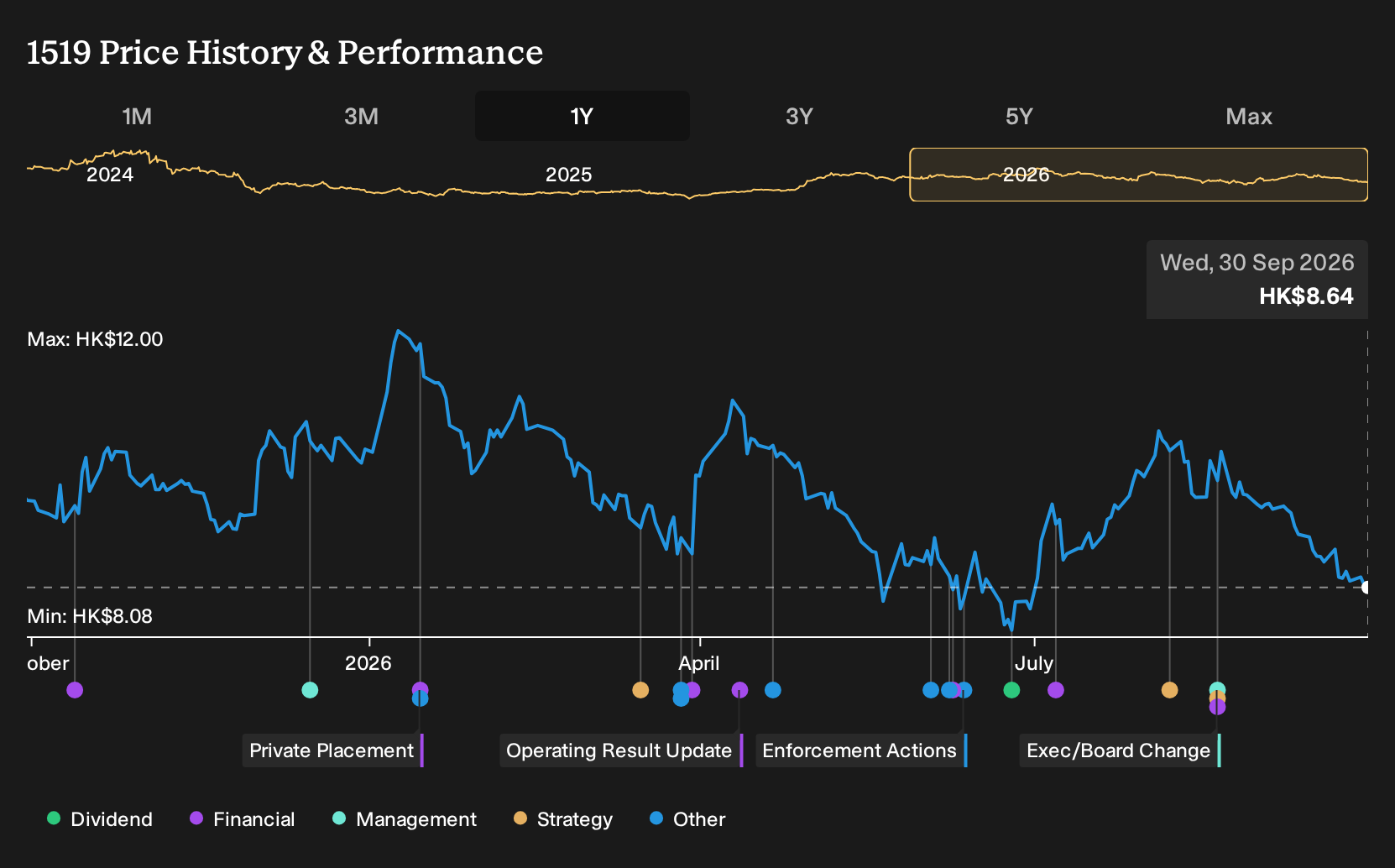Click the purple marker just after July
Image resolution: width=1395 pixels, height=868 pixels.
(x=1056, y=690)
